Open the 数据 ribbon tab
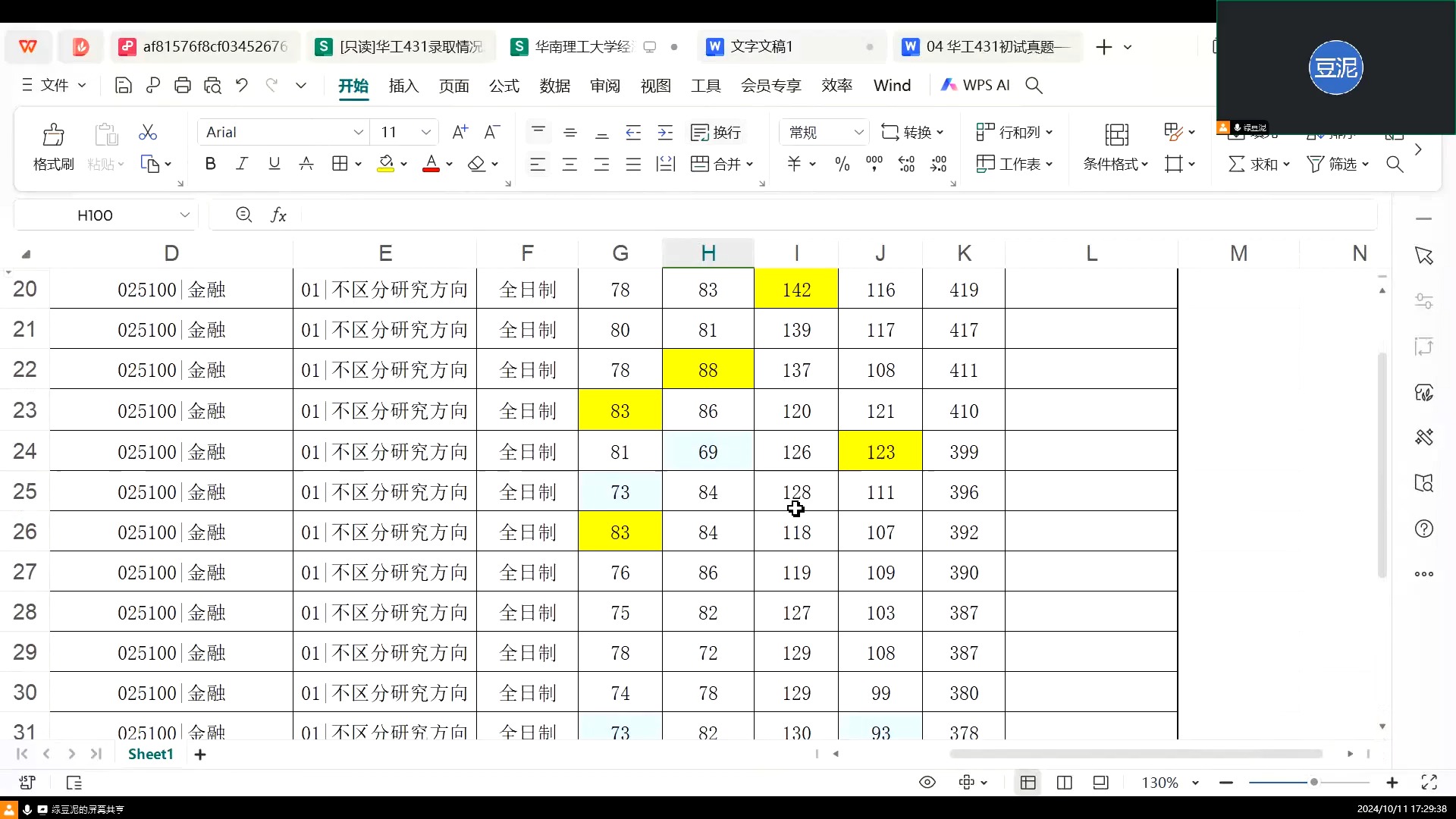 (554, 86)
